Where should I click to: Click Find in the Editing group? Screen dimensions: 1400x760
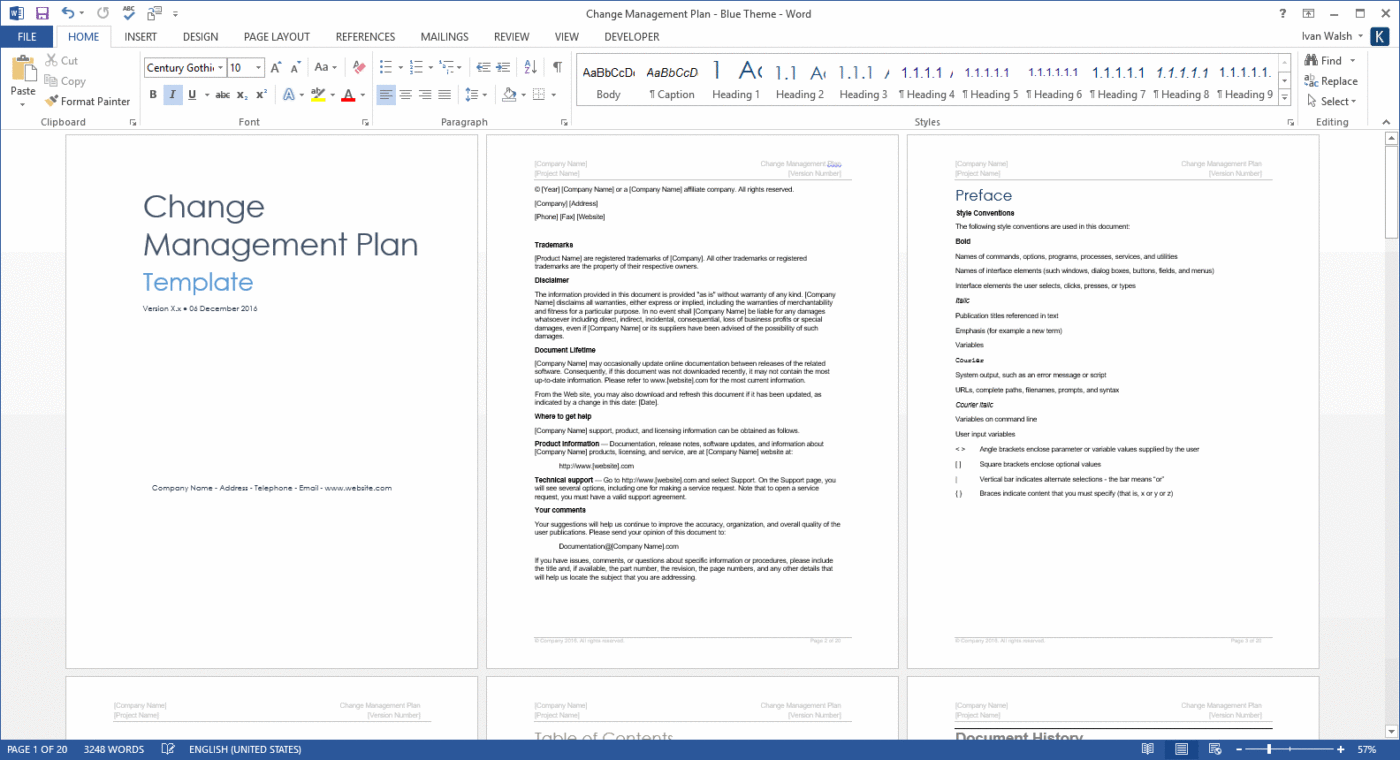pos(1329,61)
